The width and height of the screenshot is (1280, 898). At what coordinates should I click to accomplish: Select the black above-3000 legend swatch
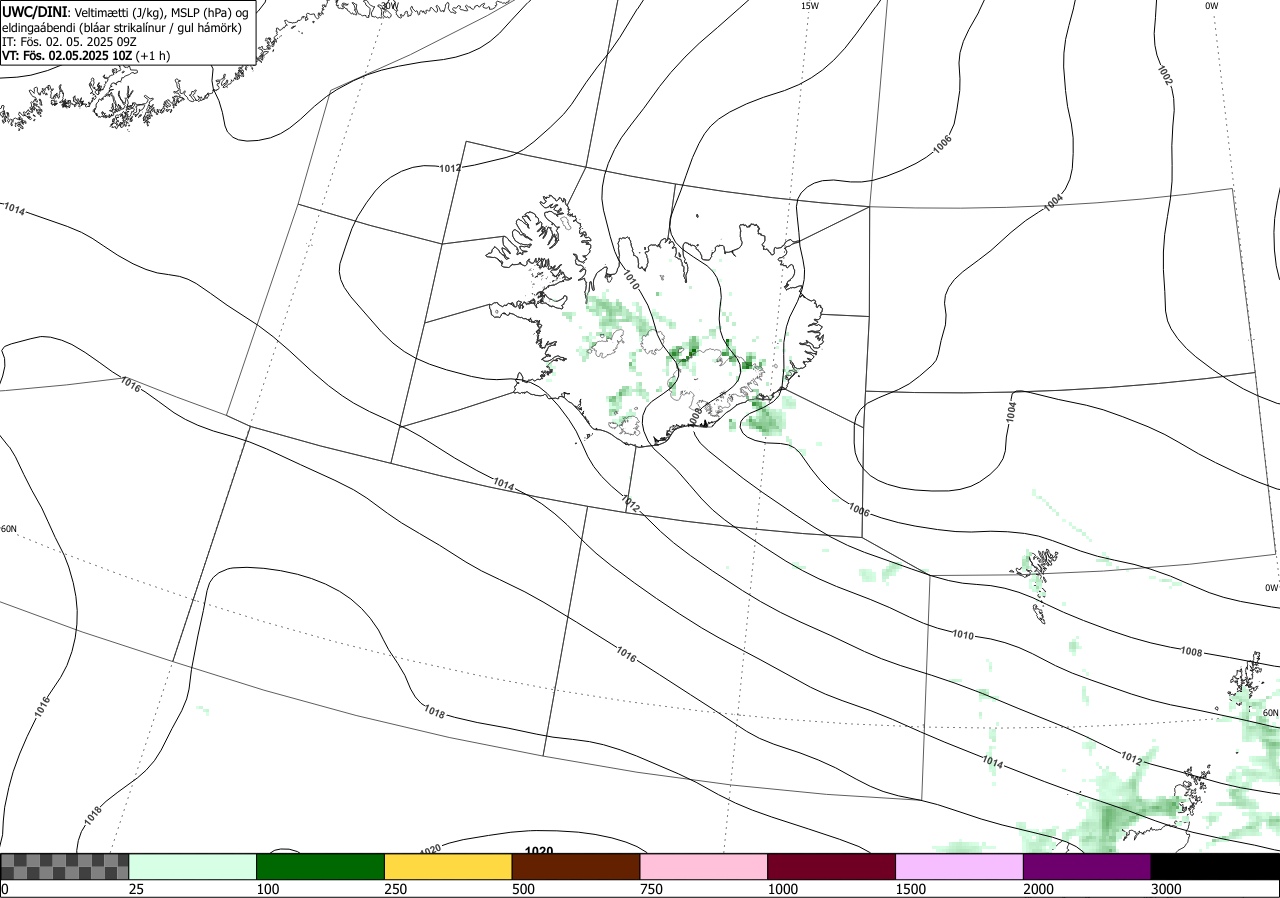[x=1215, y=866]
